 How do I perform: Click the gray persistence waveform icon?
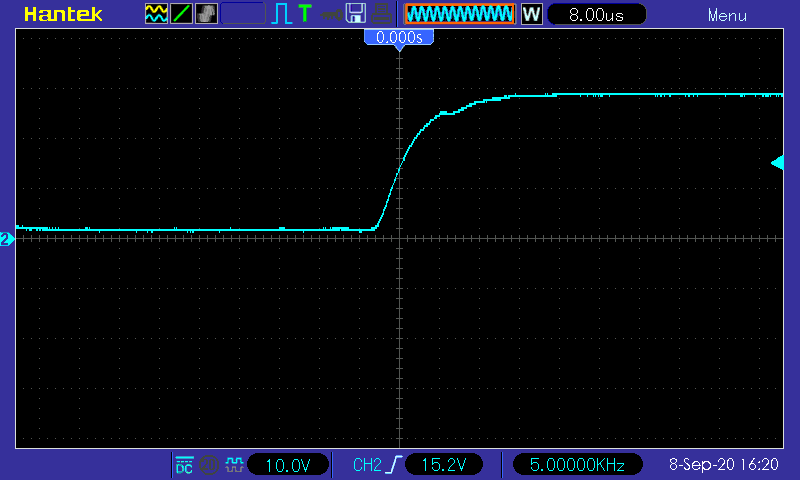(x=206, y=14)
